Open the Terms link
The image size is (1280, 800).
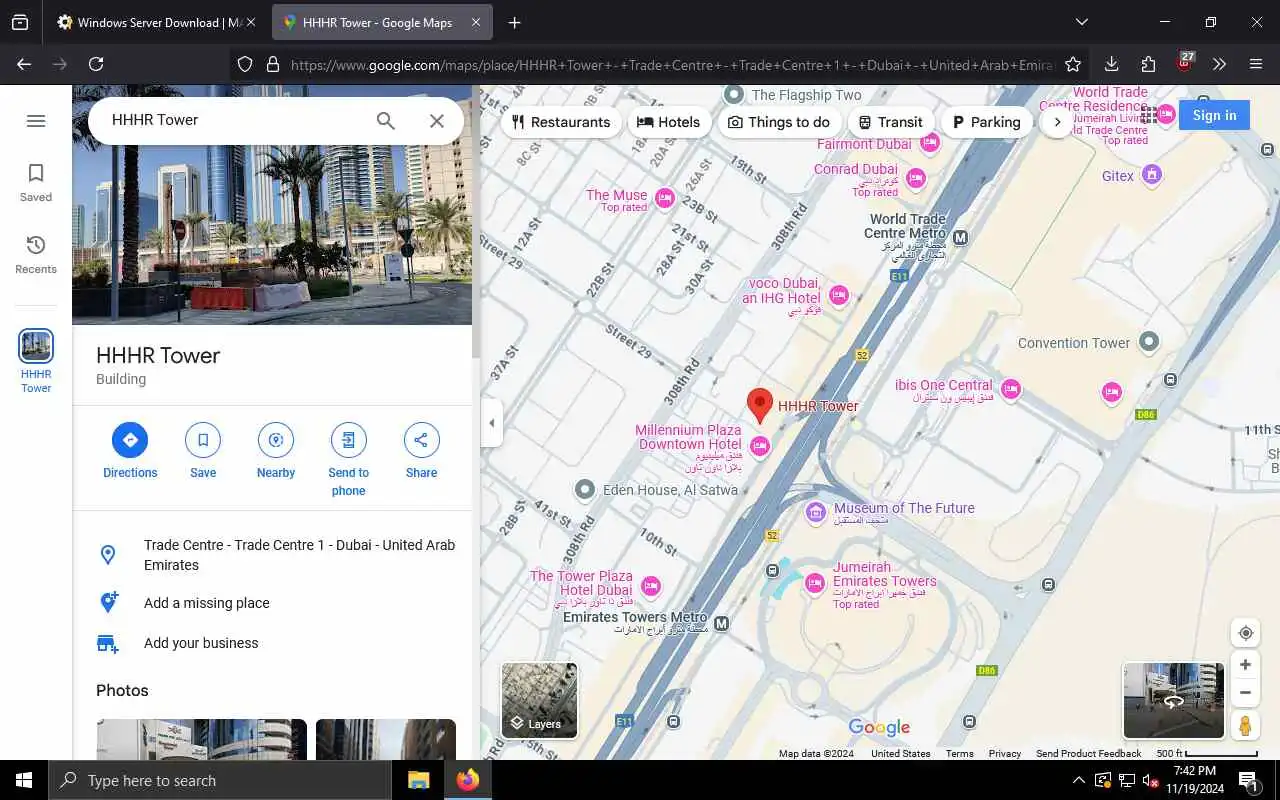point(959,754)
